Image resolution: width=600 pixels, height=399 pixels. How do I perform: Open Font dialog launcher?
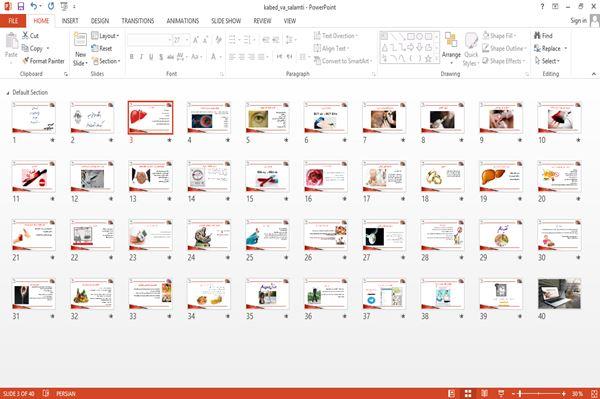tap(222, 74)
